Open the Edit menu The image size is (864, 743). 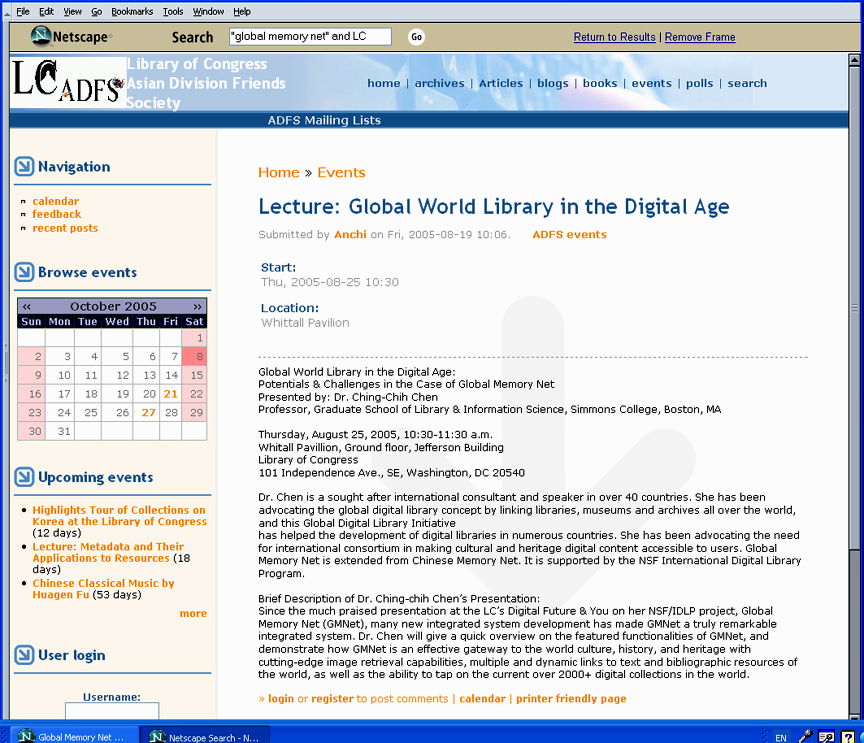pyautogui.click(x=46, y=11)
